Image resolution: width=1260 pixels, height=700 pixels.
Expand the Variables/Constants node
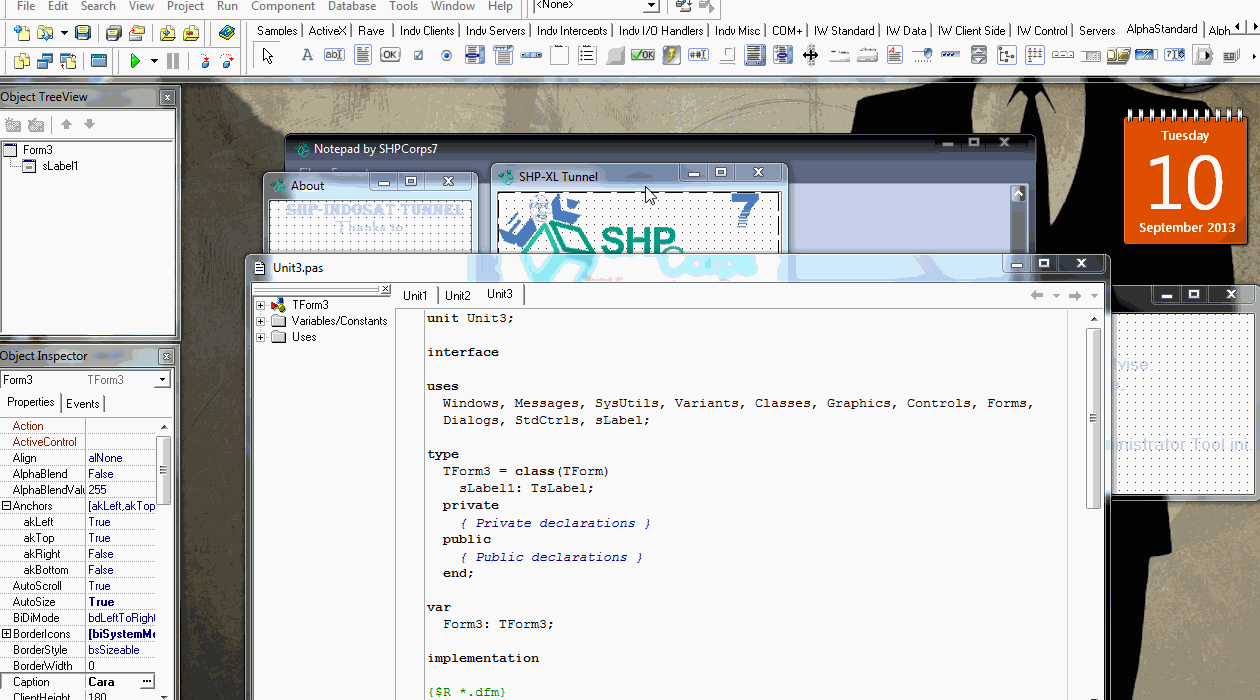(x=261, y=321)
